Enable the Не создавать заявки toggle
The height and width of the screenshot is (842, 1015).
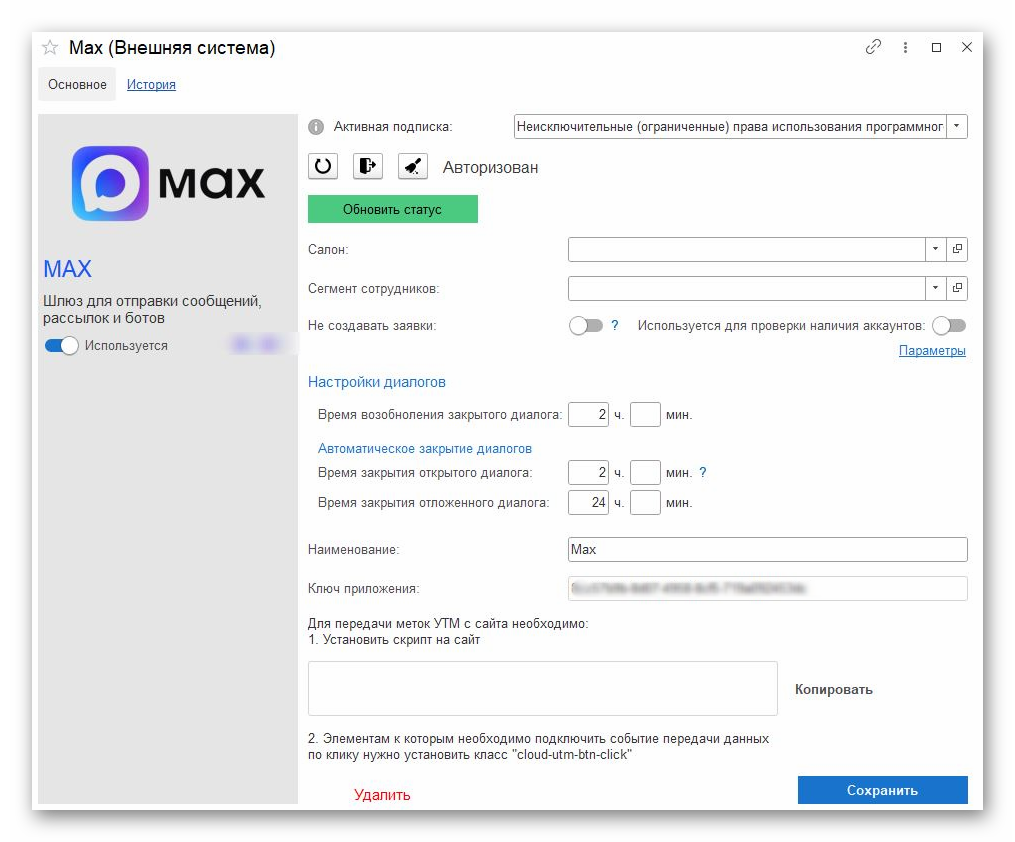click(585, 326)
